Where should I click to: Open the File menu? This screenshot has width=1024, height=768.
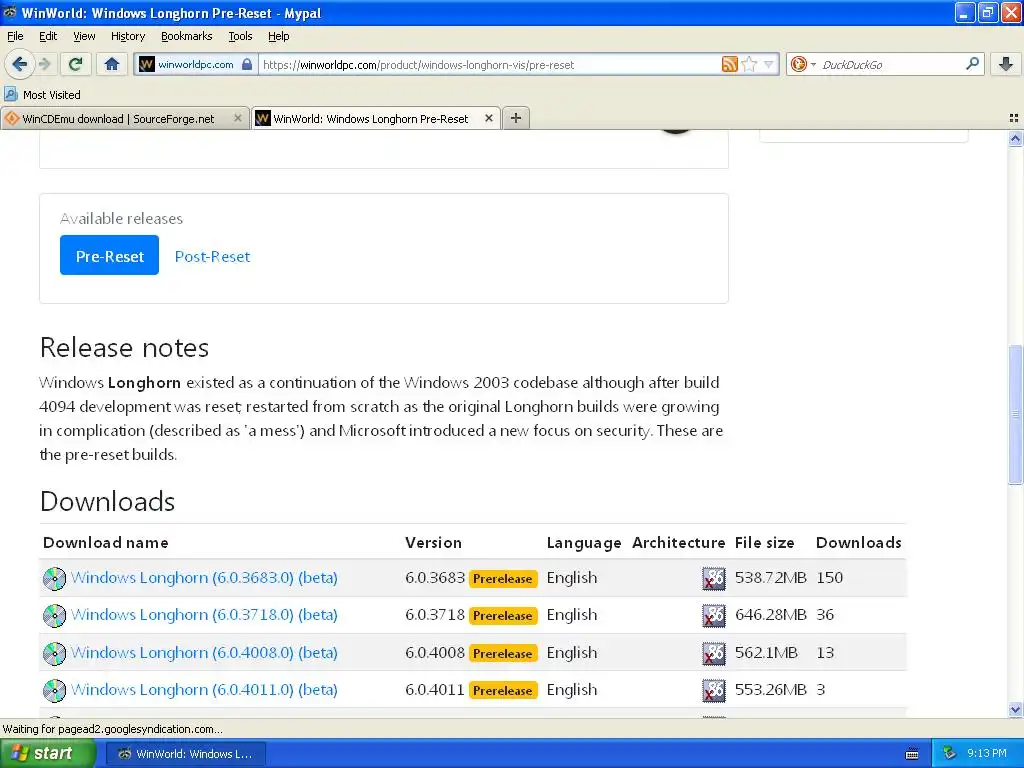(15, 36)
